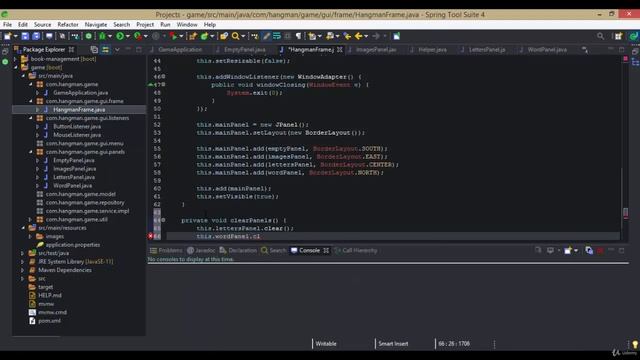The image size is (640, 360).
Task: Switch to the EmptyPanel.java editor tab
Action: click(244, 49)
